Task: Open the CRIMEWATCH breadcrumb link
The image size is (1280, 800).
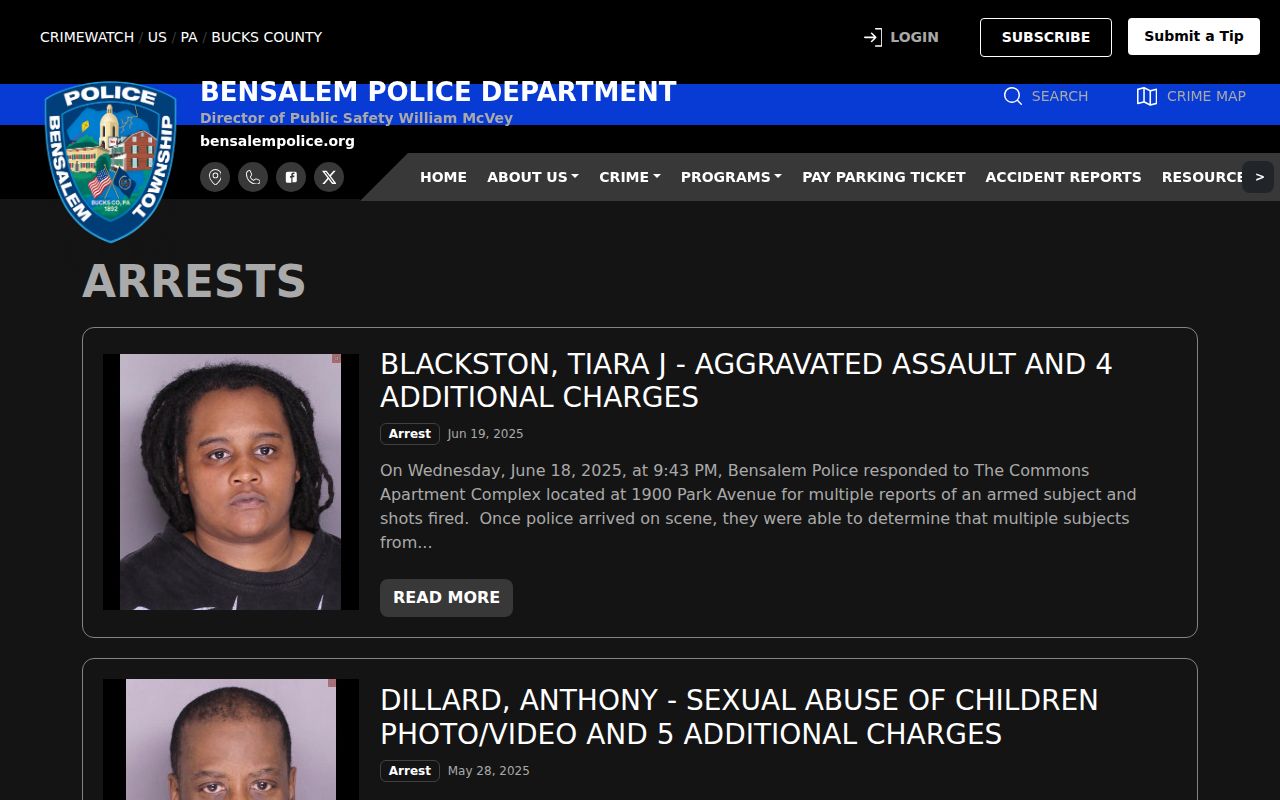Action: [87, 37]
